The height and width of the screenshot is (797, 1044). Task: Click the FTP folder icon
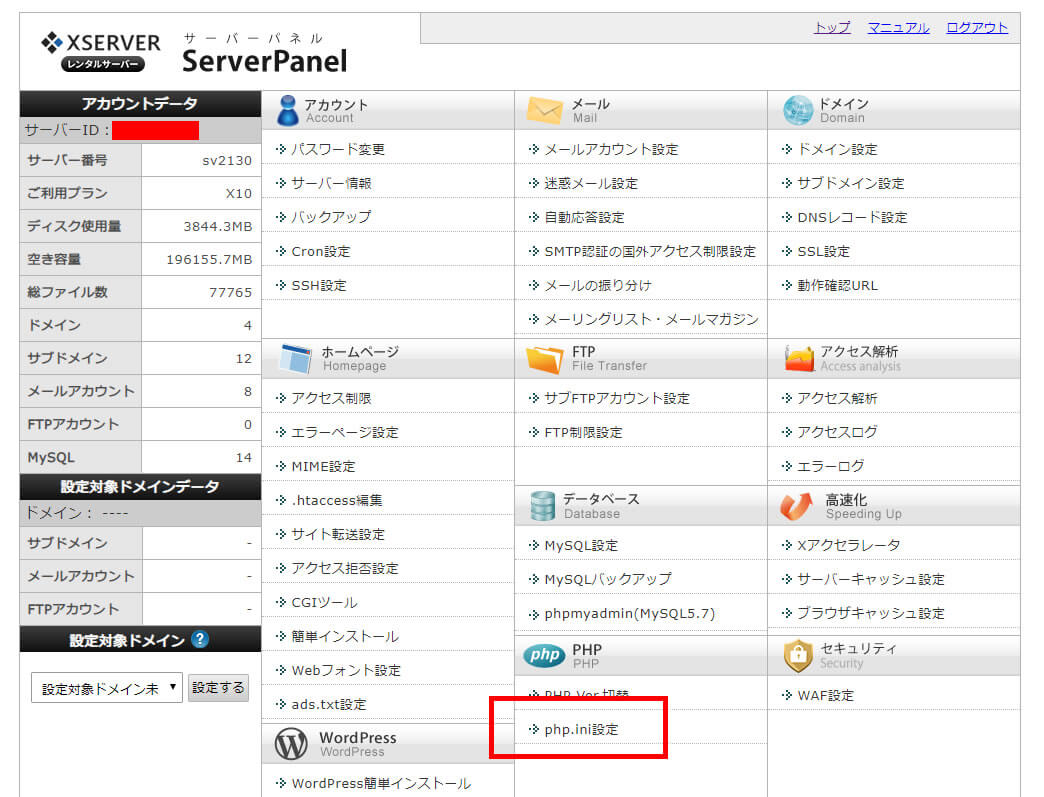click(544, 358)
